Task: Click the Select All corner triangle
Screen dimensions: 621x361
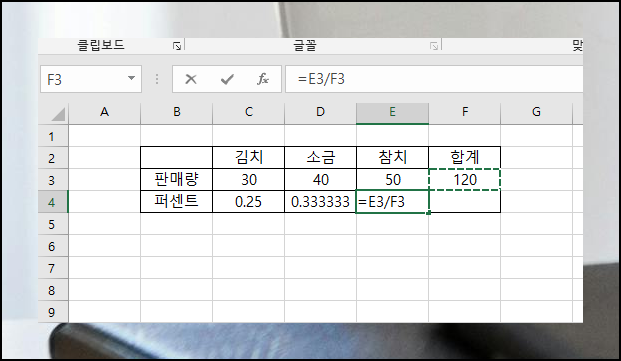Action: click(58, 114)
